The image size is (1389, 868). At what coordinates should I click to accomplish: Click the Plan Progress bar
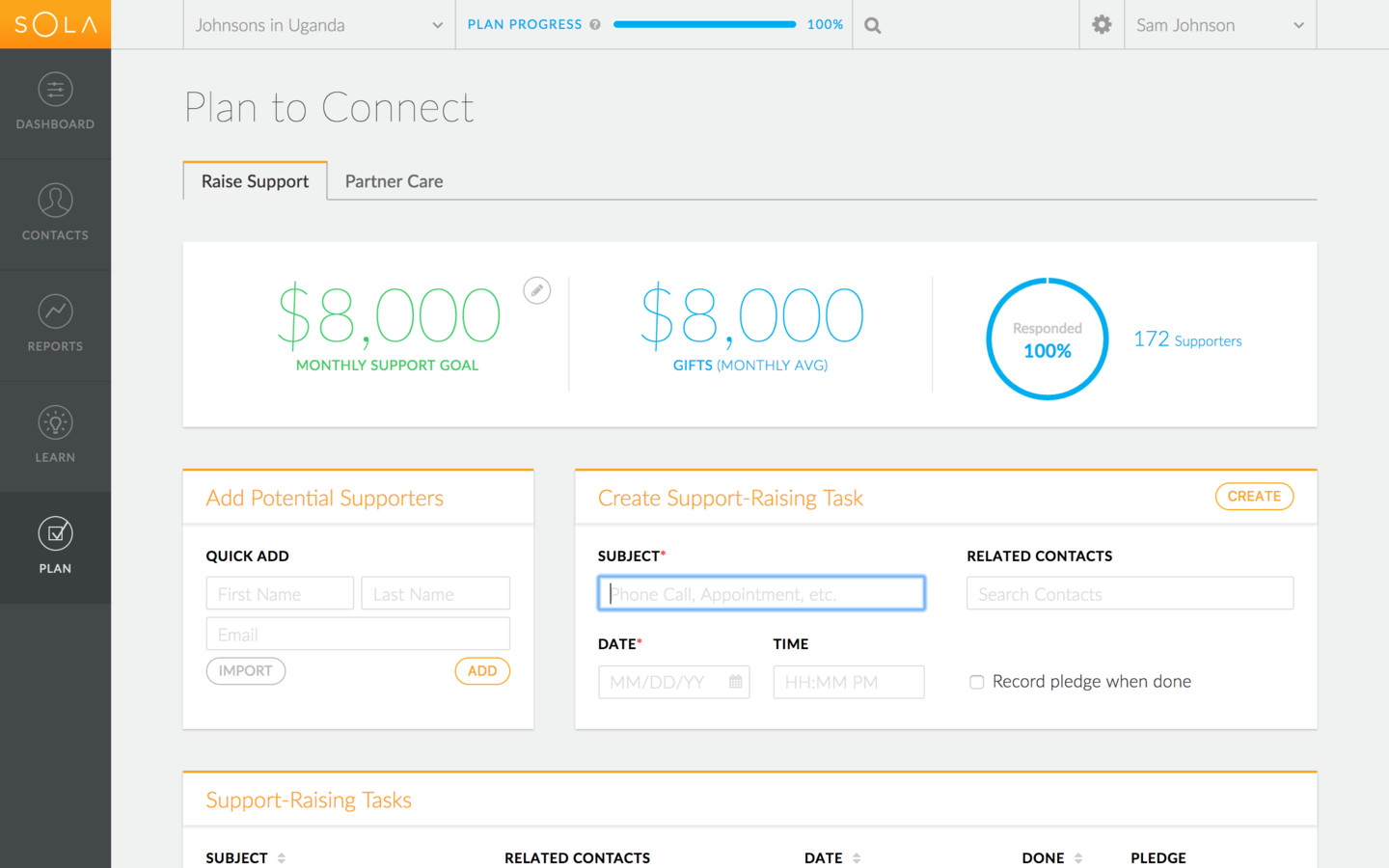(704, 24)
